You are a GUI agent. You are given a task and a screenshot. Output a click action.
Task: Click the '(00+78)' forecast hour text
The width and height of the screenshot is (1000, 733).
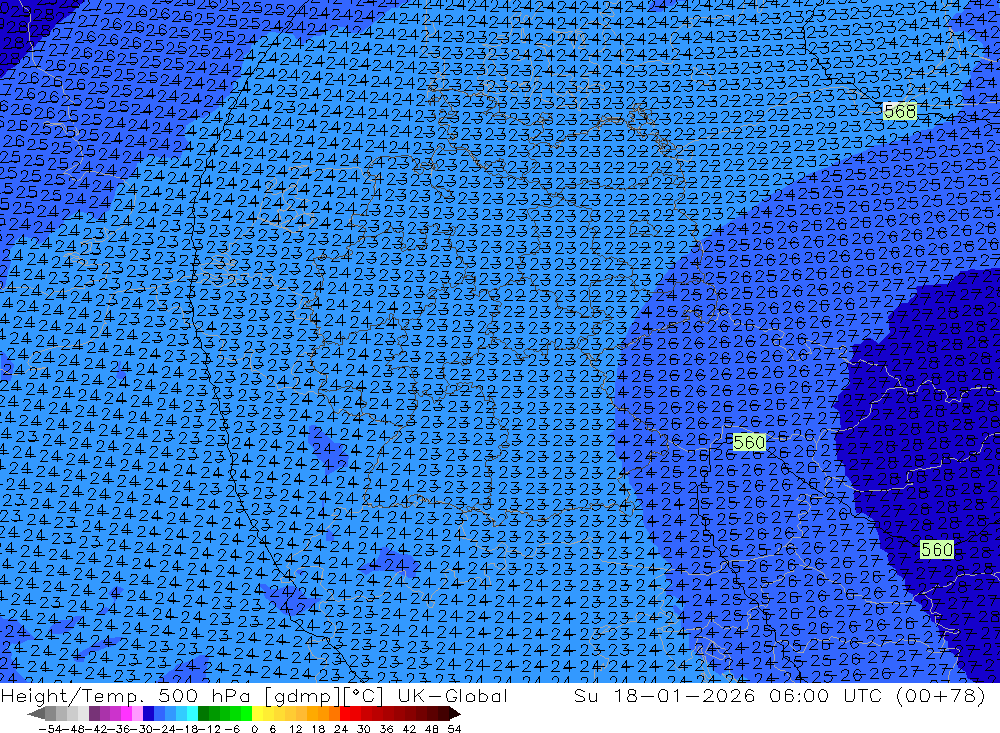point(941,696)
